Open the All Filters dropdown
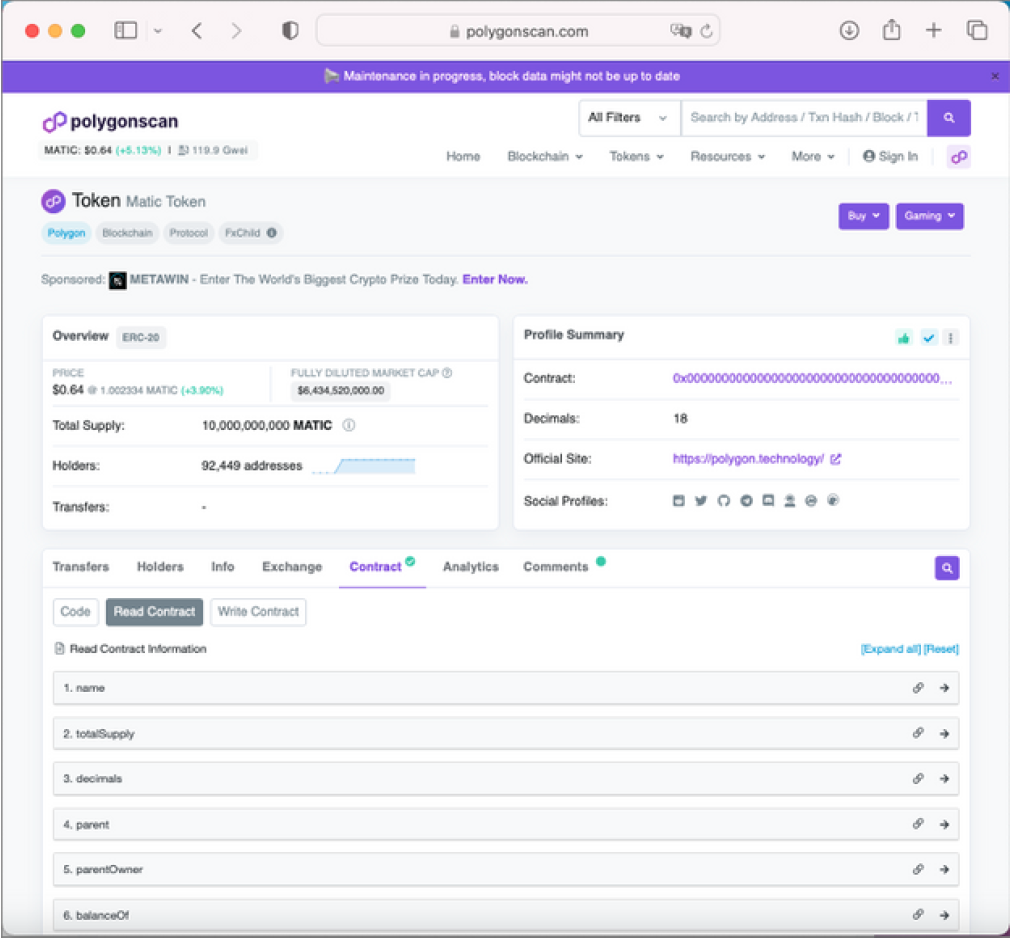The image size is (1012, 938). tap(629, 117)
